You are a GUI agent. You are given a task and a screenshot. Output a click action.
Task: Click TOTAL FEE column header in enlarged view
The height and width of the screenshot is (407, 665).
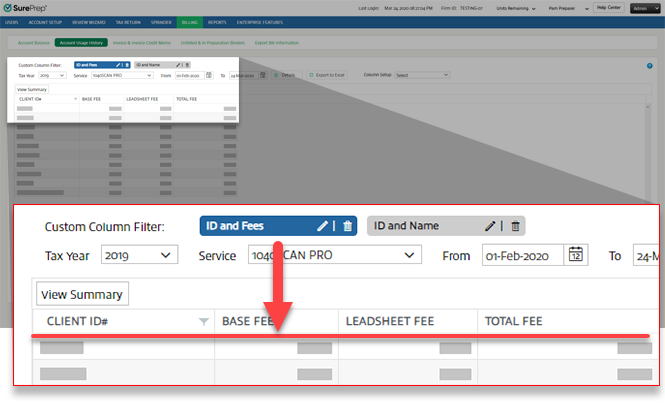[514, 321]
